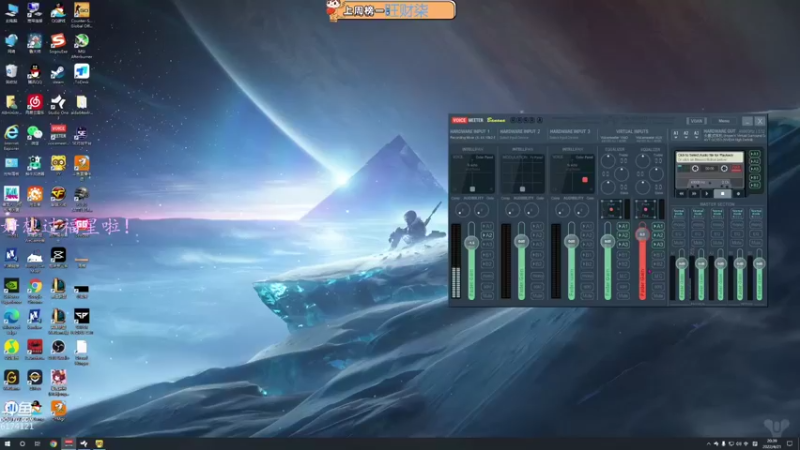Click the first Master Section fader knob
Viewport: 800px width, 450px height.
point(682,263)
